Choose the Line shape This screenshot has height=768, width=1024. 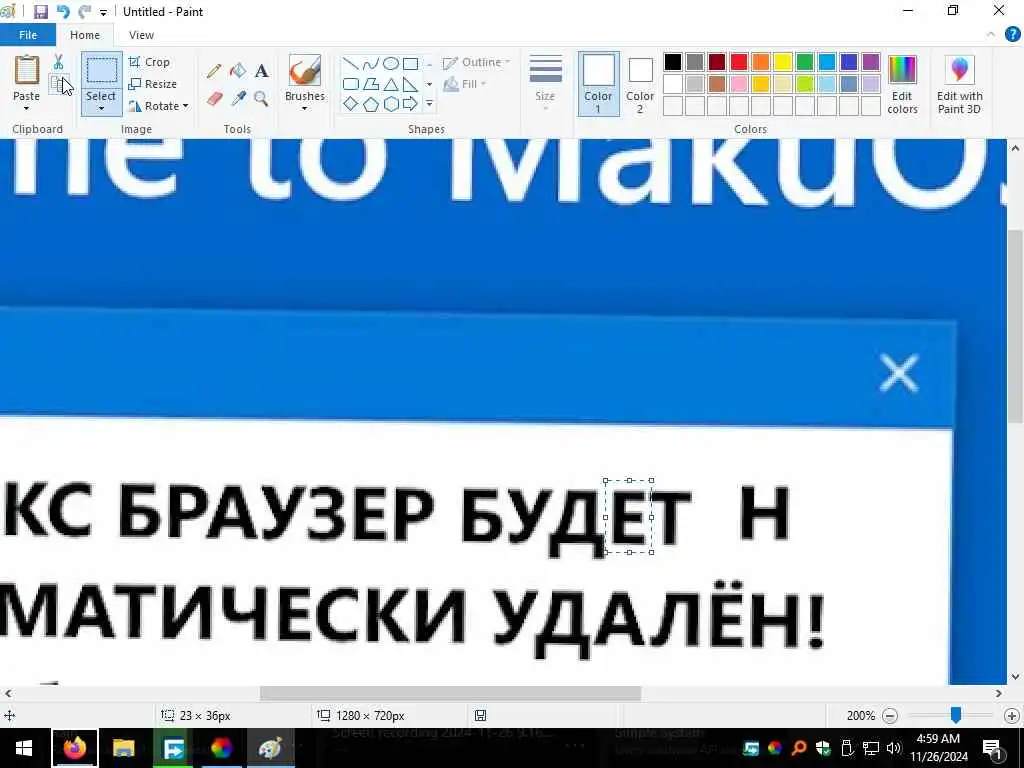(351, 63)
